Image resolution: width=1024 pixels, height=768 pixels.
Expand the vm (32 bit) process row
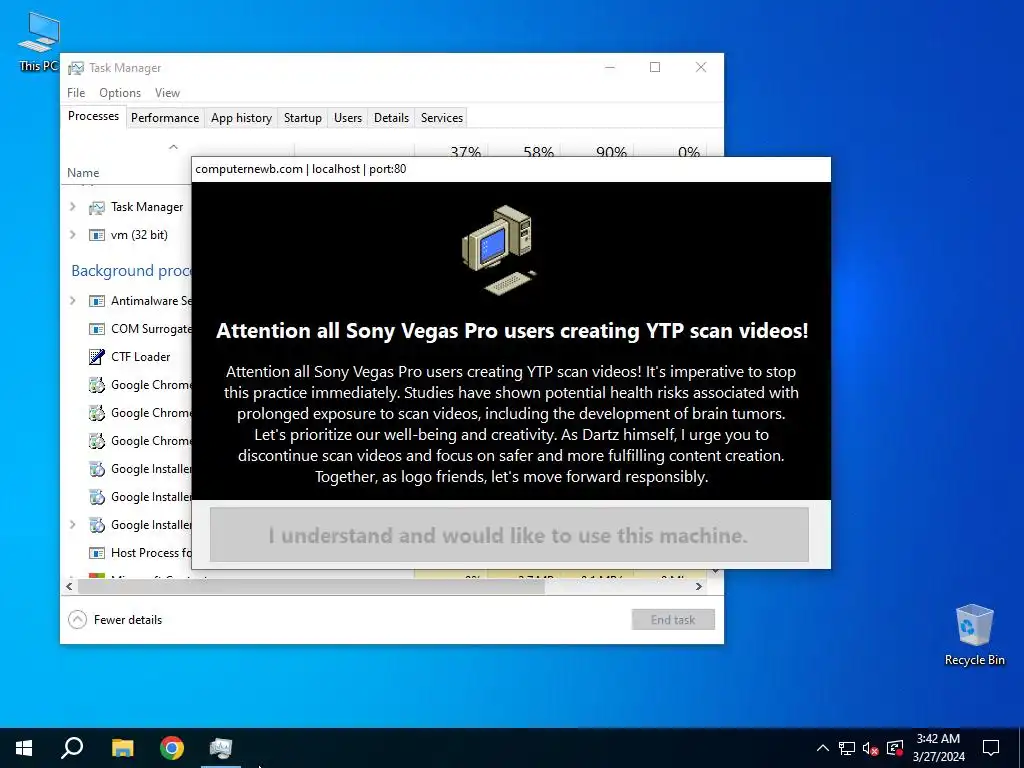click(x=72, y=234)
